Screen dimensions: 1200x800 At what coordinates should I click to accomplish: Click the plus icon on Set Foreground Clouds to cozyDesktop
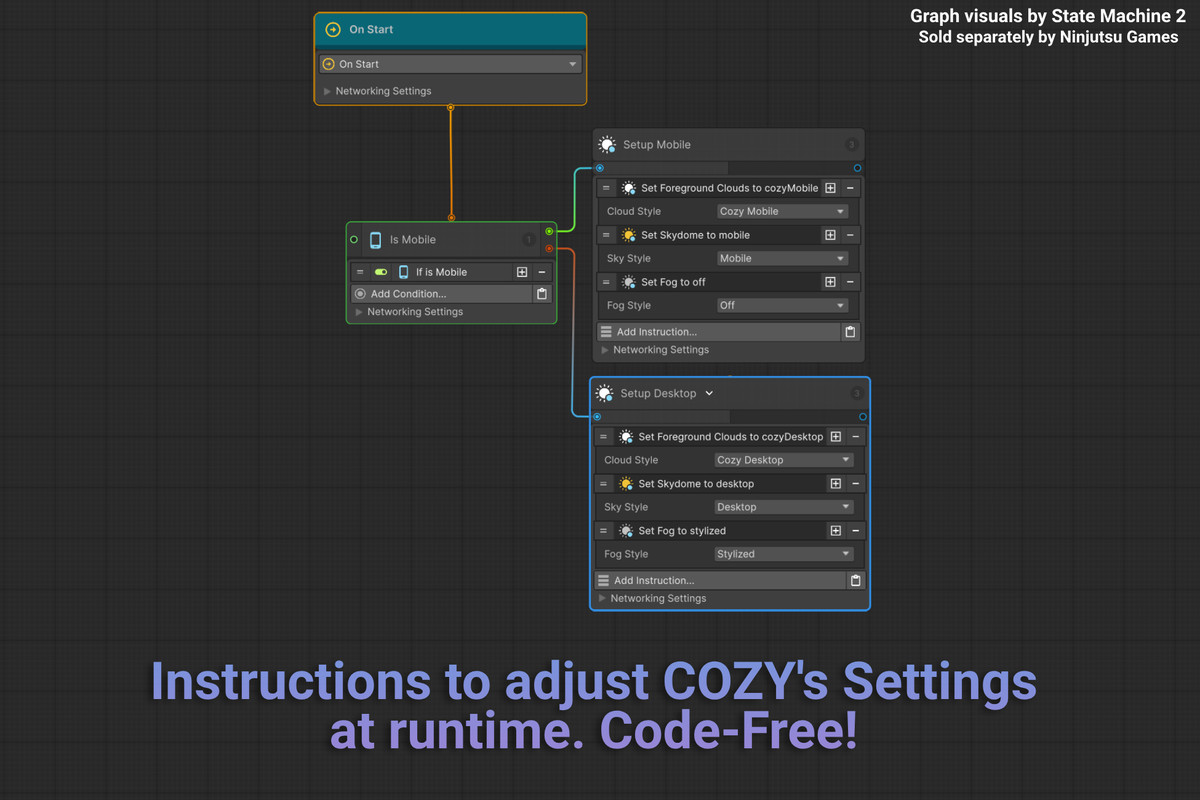835,436
